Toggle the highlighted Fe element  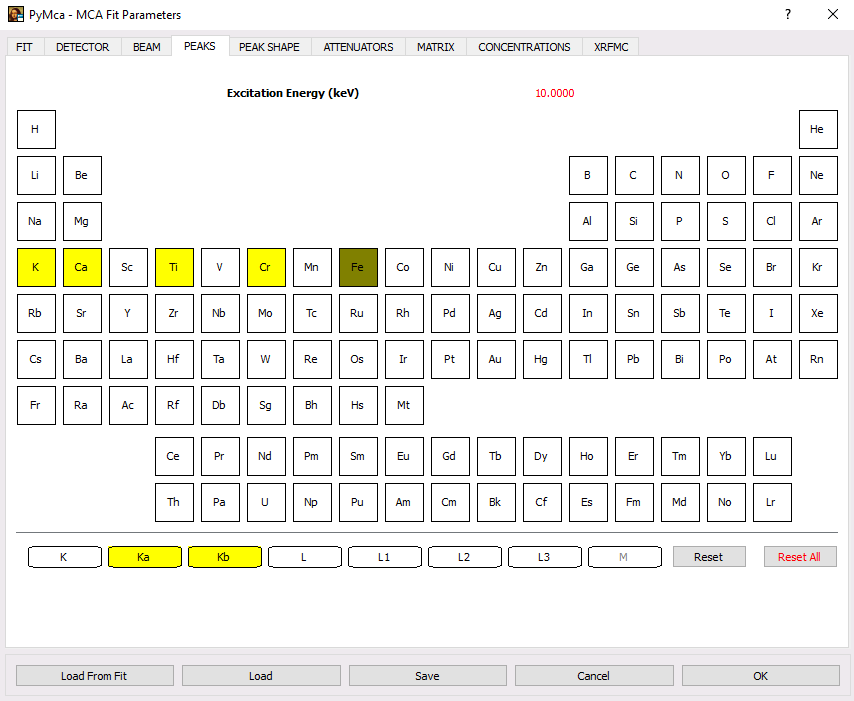click(358, 267)
